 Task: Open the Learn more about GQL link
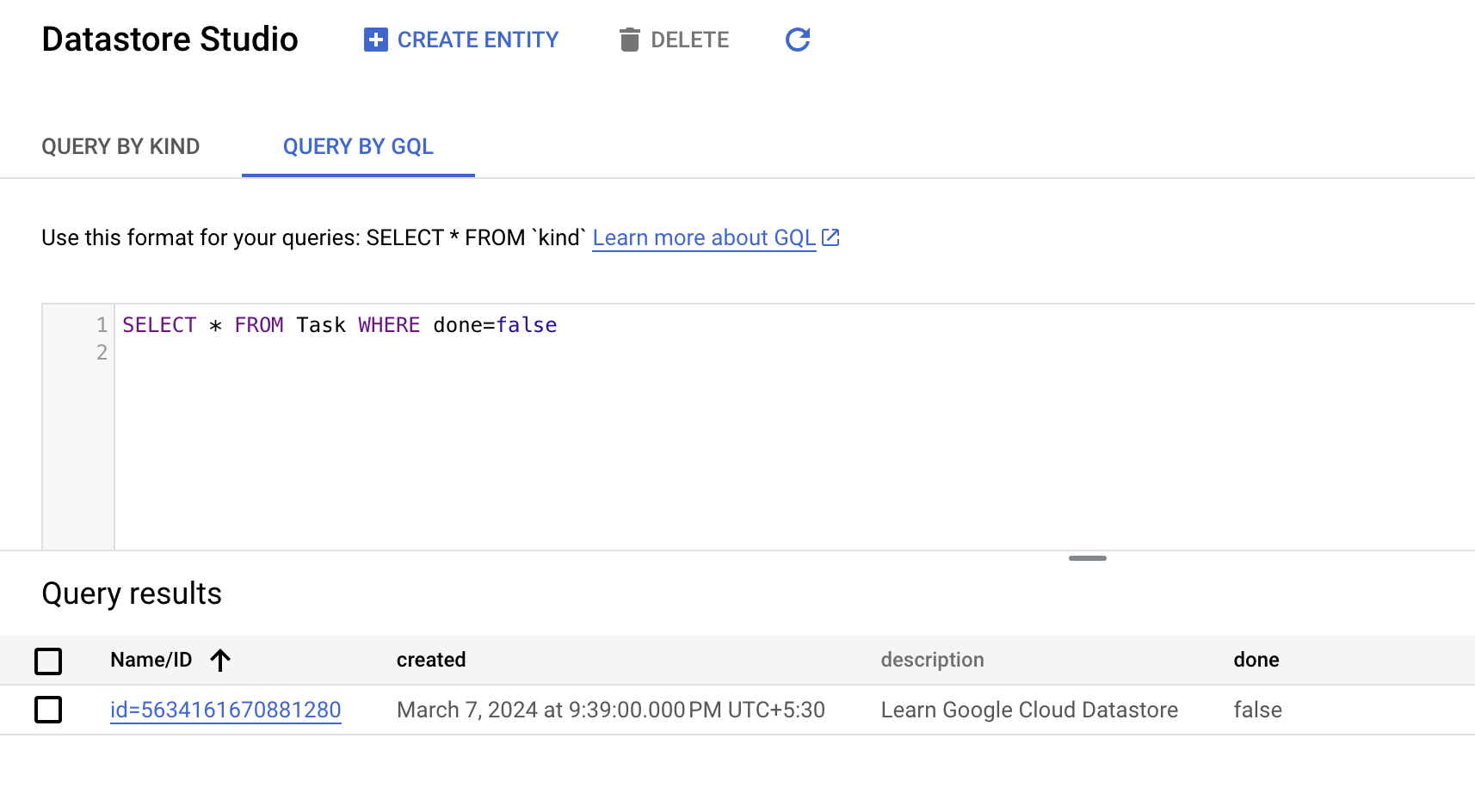704,238
